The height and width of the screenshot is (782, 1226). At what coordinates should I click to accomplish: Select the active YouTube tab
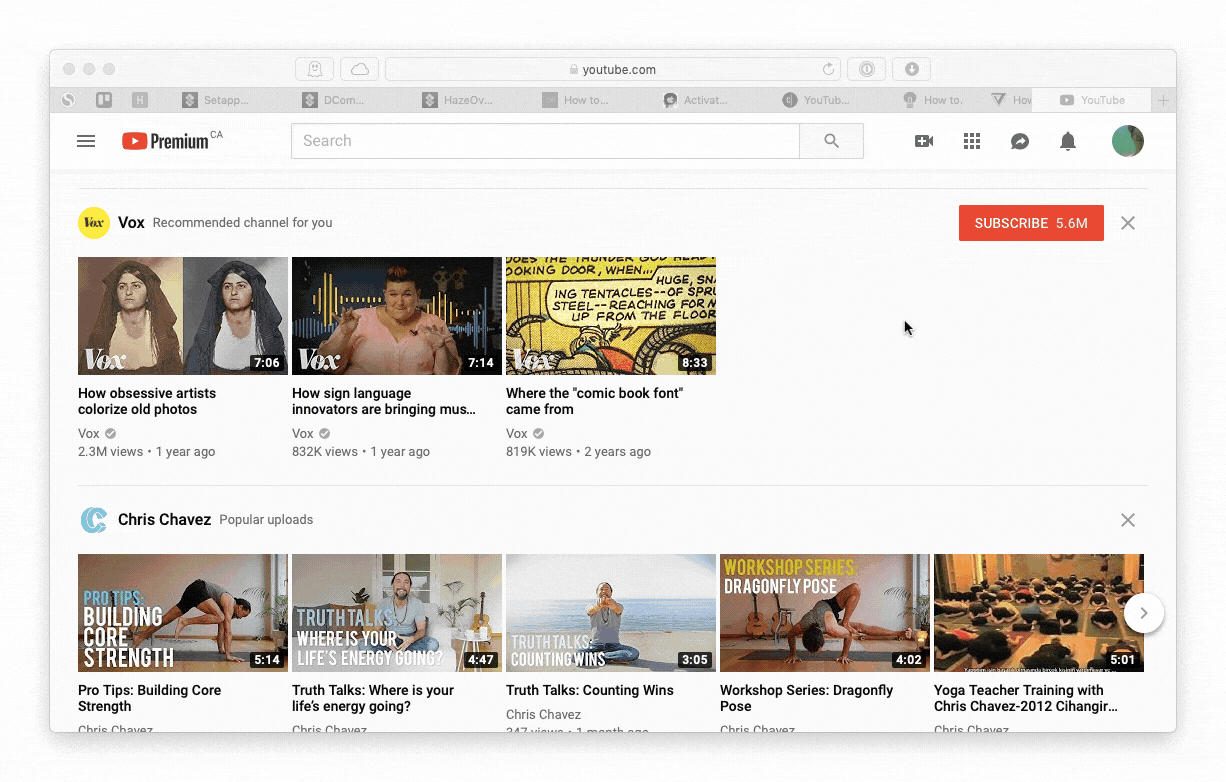[1092, 100]
